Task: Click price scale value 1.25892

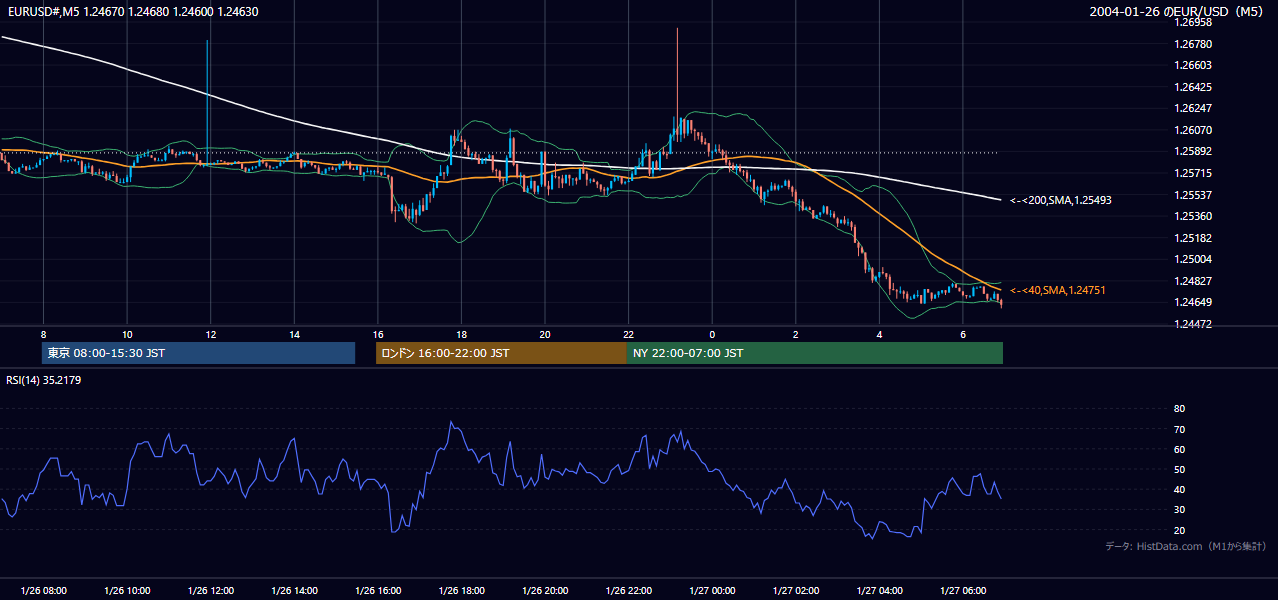Action: 1194,152
